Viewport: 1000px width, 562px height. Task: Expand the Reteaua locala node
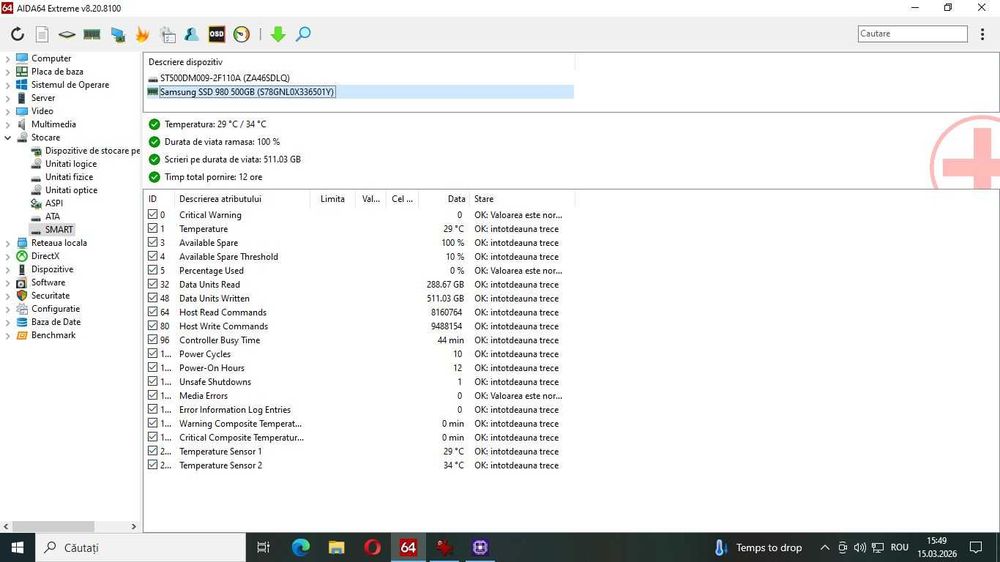(8, 243)
